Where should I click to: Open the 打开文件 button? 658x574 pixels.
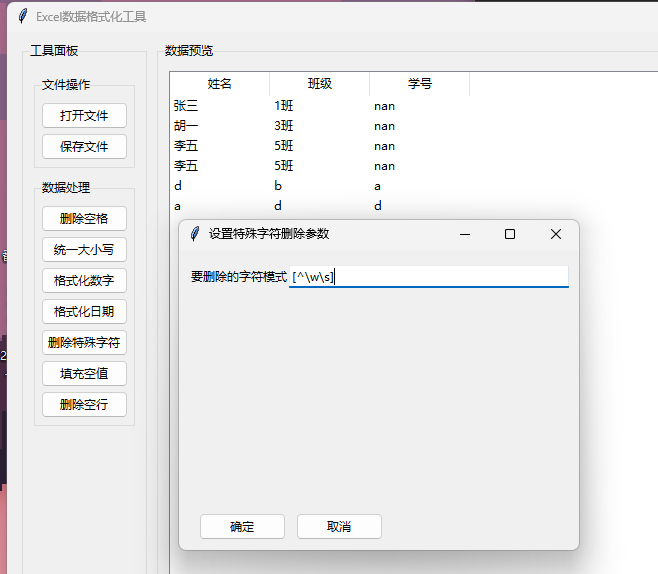(84, 115)
